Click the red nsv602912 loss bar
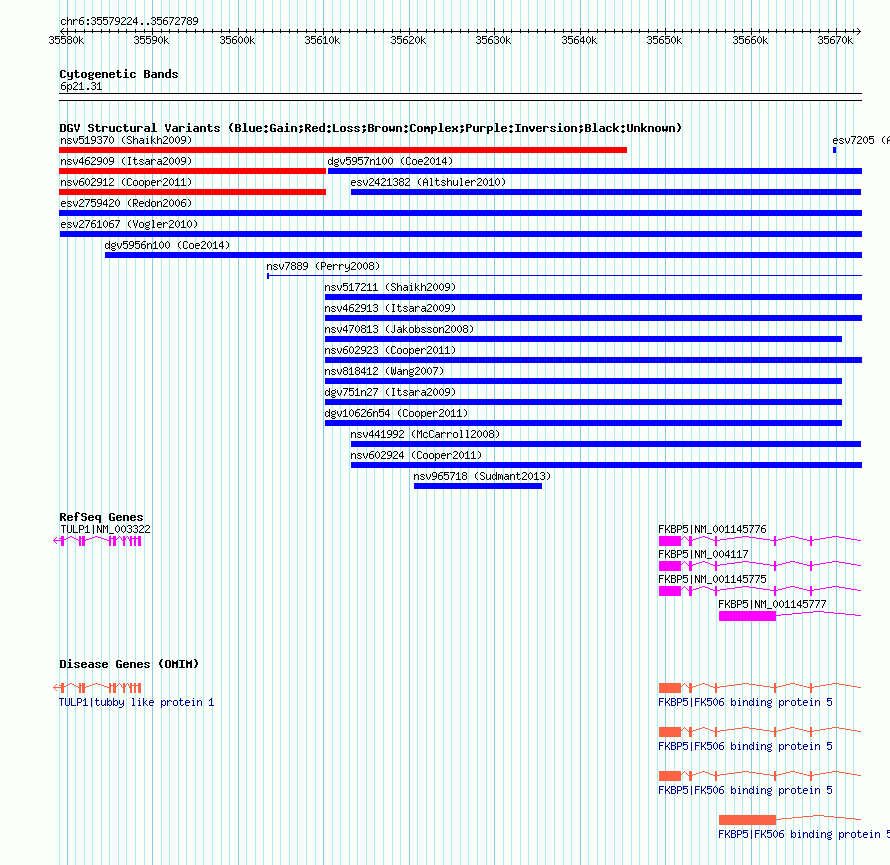The image size is (890, 865). [x=192, y=192]
